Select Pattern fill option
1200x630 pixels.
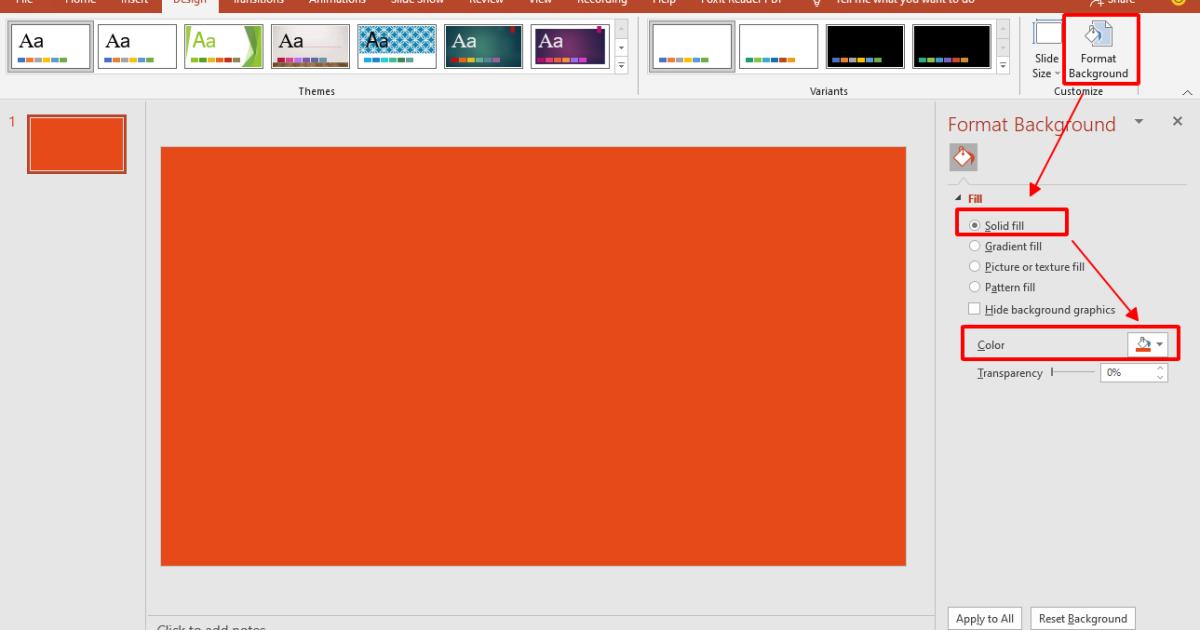pos(1002,287)
